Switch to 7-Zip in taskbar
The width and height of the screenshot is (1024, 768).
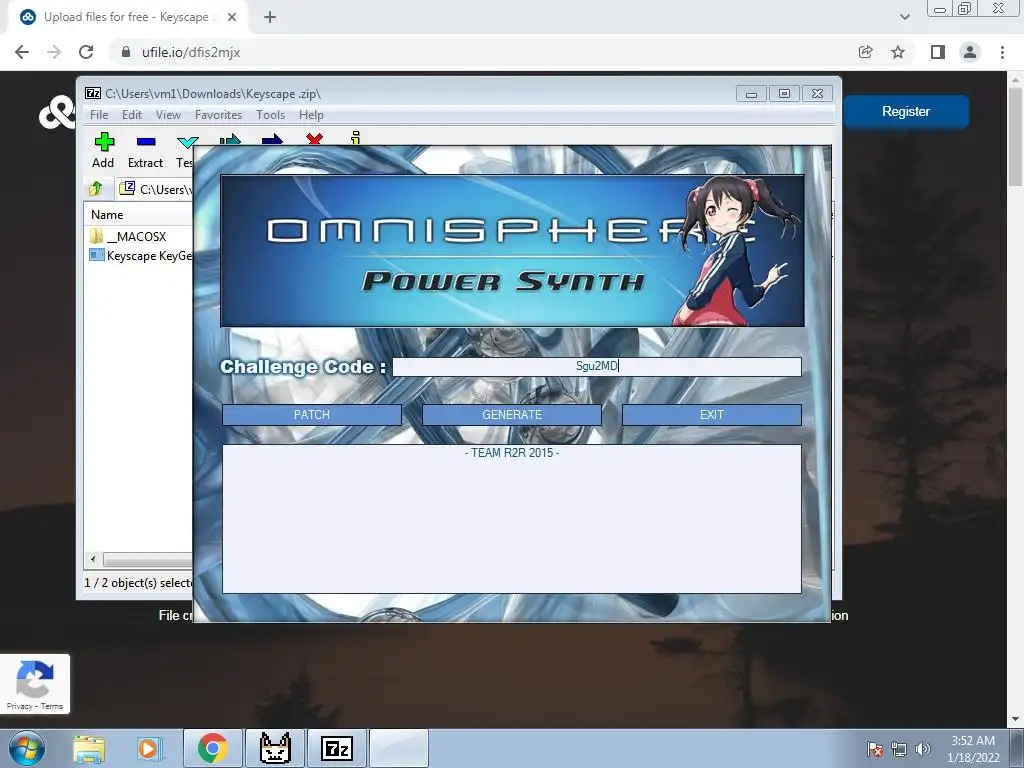pos(337,748)
